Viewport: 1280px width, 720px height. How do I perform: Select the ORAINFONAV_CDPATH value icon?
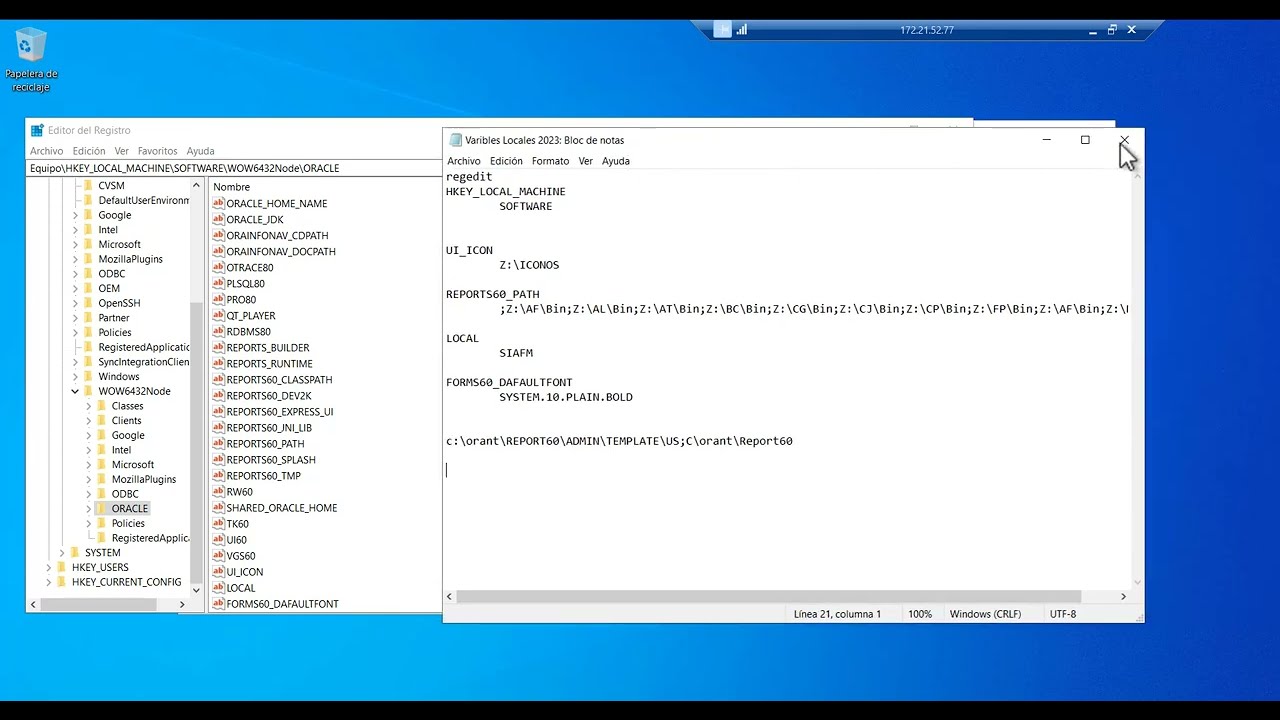pos(218,235)
